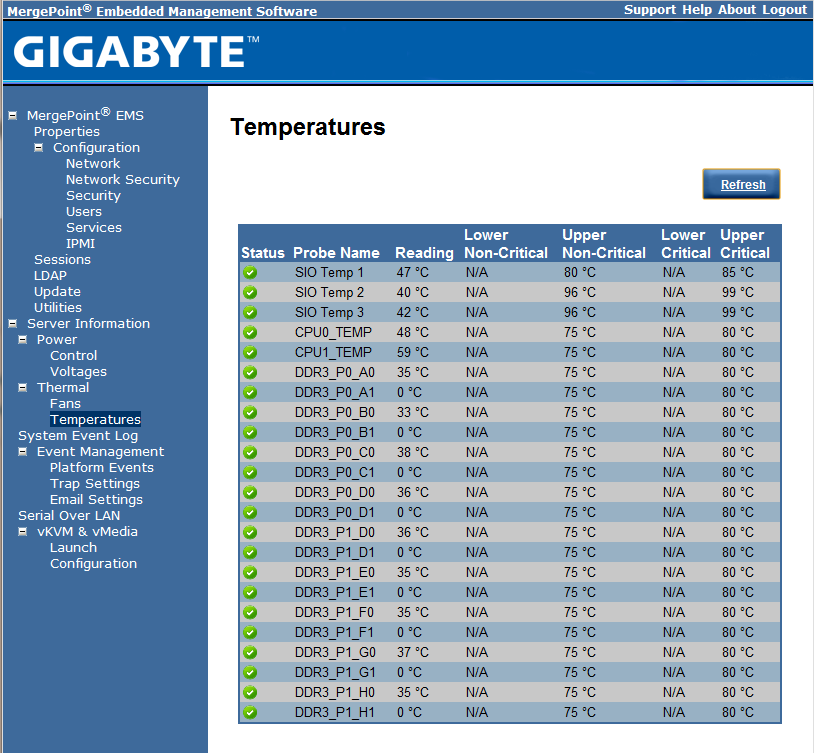Open the Fans page
814x753 pixels.
pos(65,404)
